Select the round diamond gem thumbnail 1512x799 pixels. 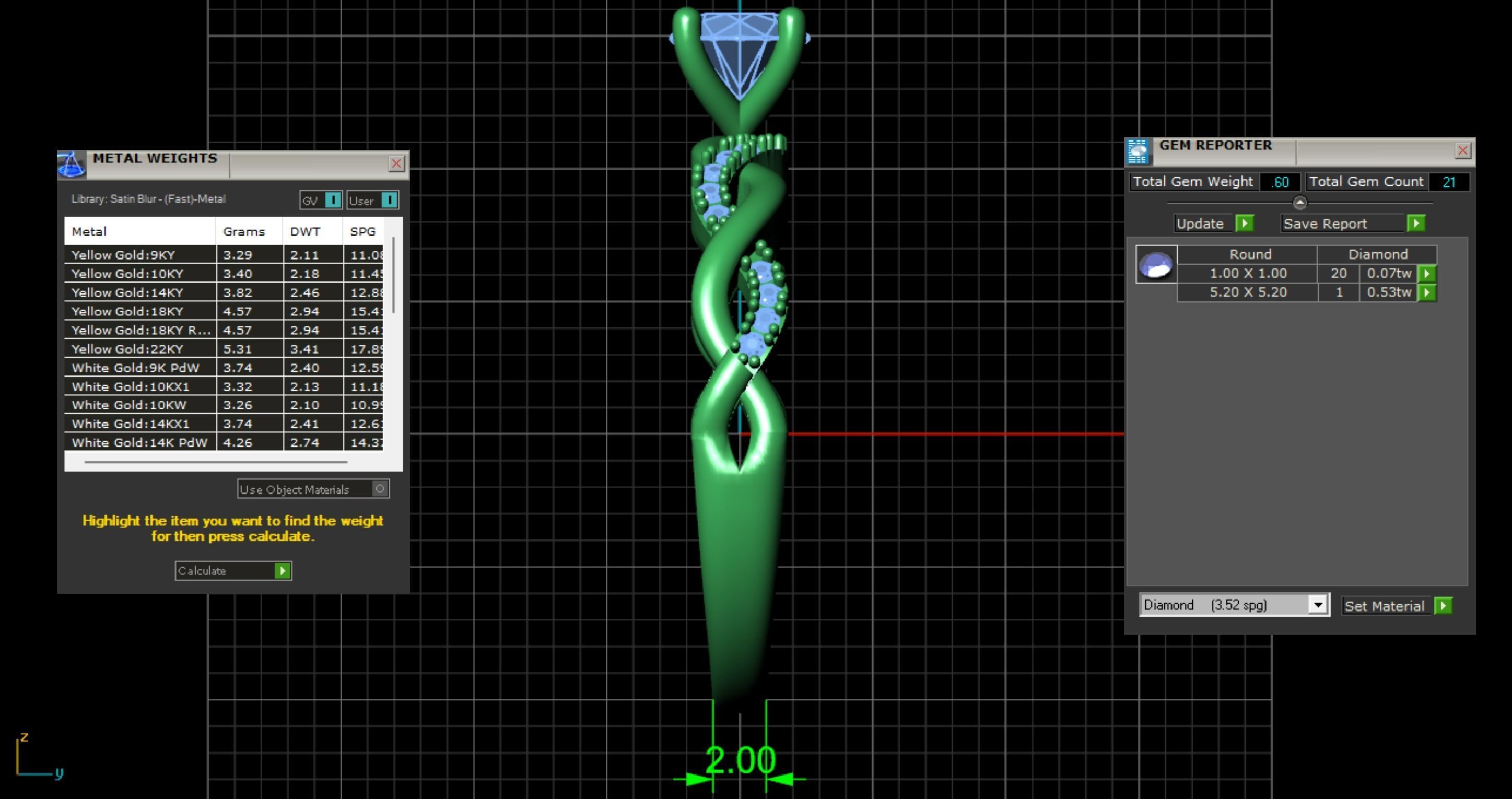[1156, 265]
